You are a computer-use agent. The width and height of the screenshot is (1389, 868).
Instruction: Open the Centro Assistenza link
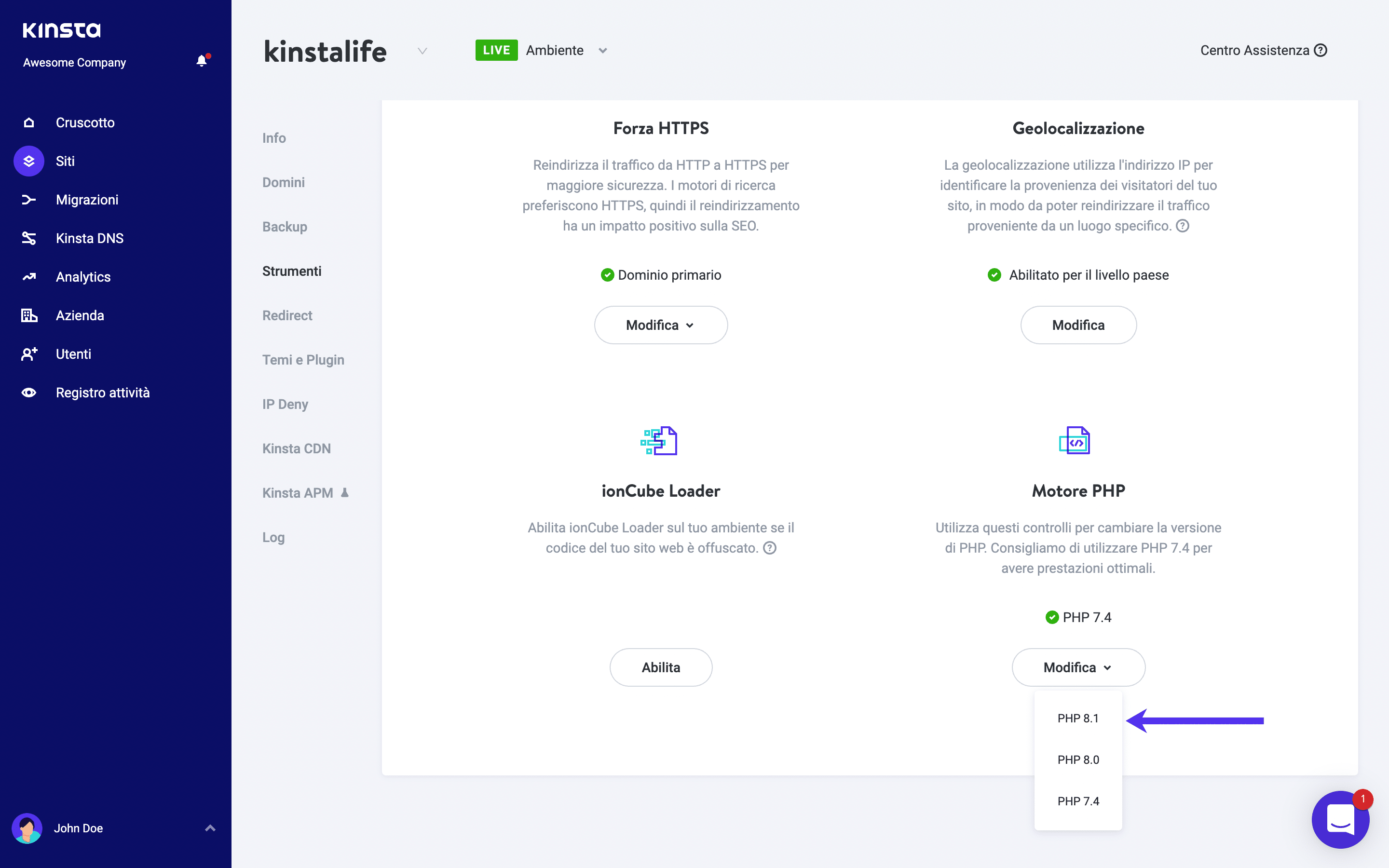1263,51
